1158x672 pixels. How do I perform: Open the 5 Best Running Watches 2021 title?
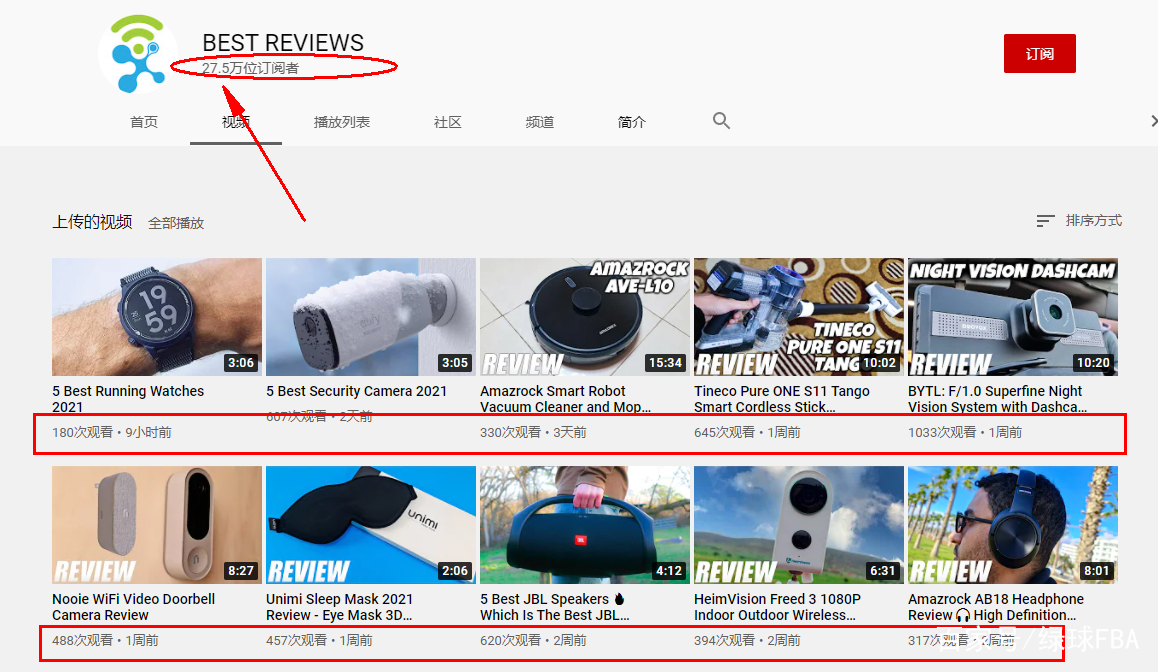128,399
